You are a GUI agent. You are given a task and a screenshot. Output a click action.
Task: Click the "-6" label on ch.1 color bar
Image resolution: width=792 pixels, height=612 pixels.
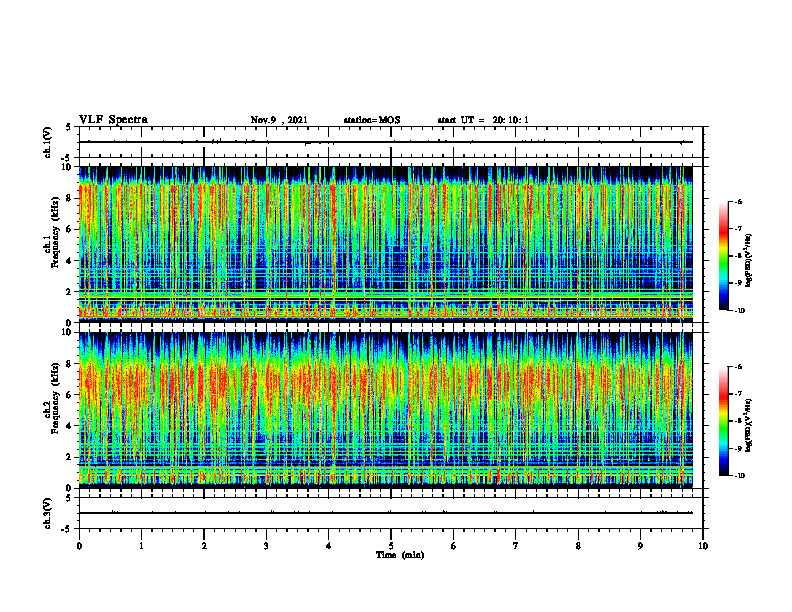pos(738,202)
